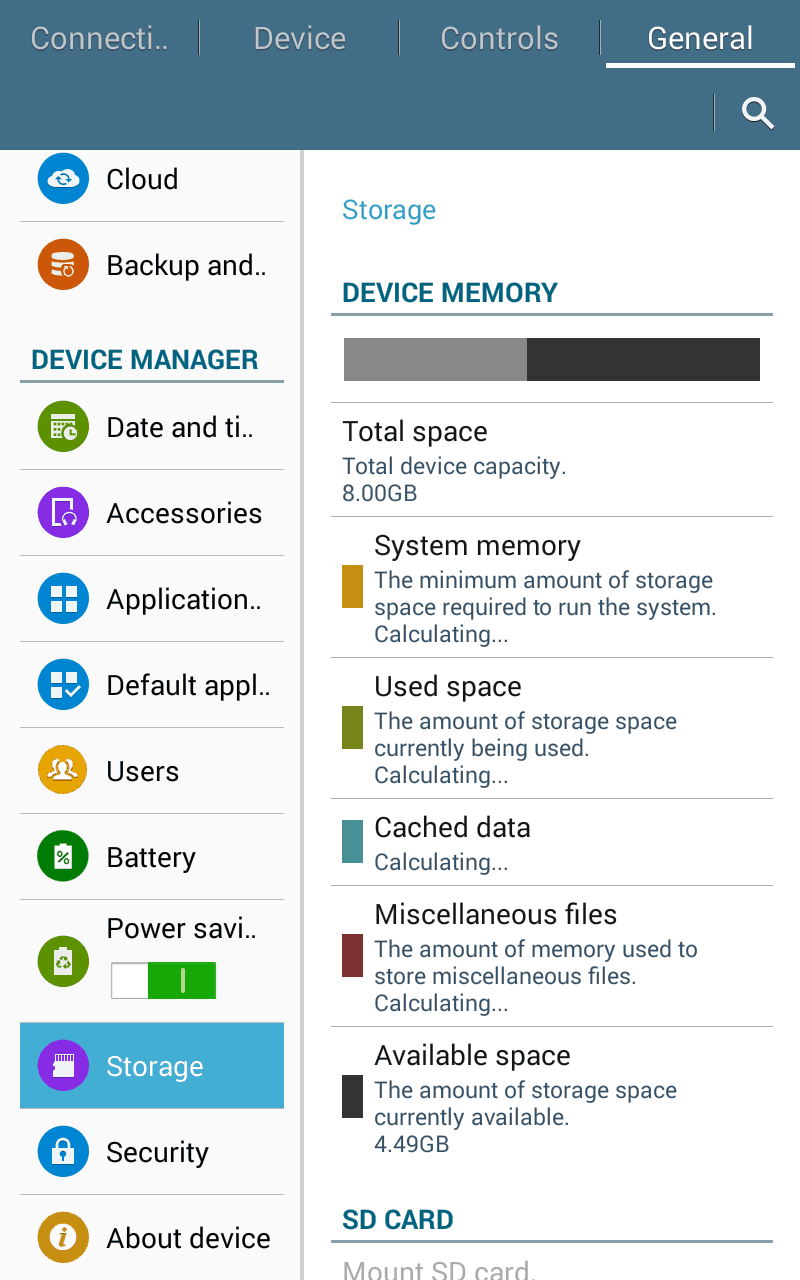Switch to the Device tab
800x1280 pixels.
coord(300,39)
